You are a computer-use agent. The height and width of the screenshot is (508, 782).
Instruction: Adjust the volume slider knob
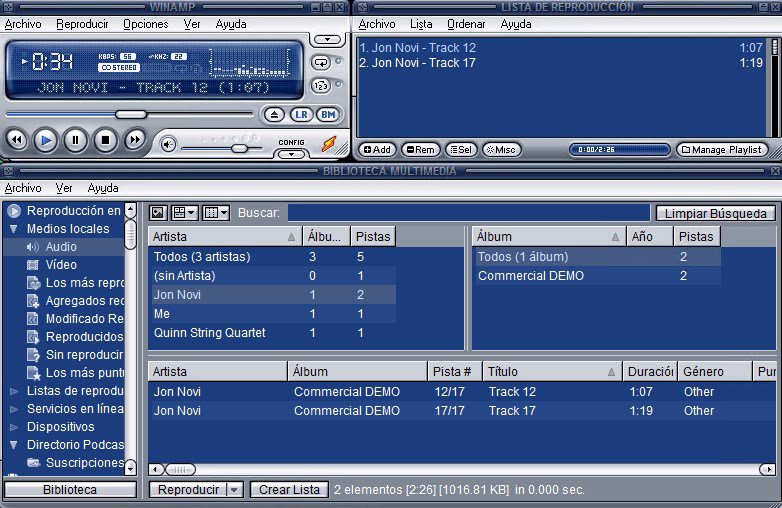239,148
